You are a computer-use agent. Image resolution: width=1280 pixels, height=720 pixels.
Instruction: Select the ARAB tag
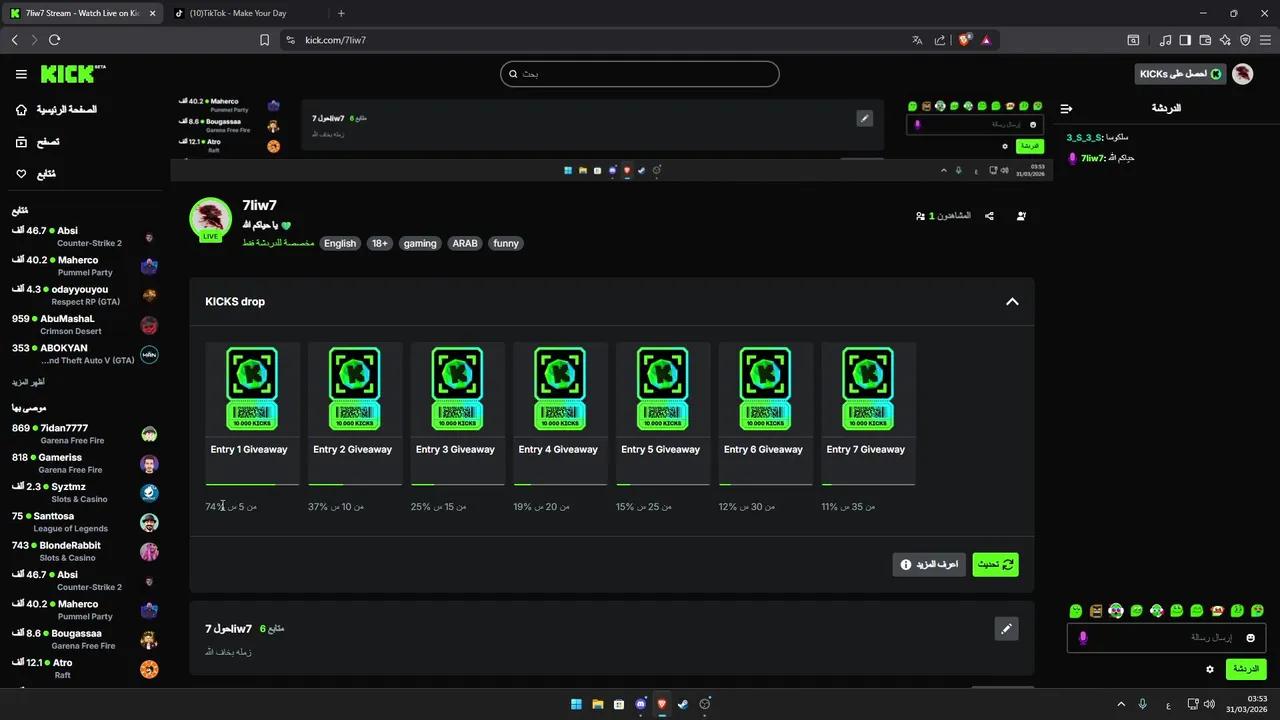click(465, 243)
